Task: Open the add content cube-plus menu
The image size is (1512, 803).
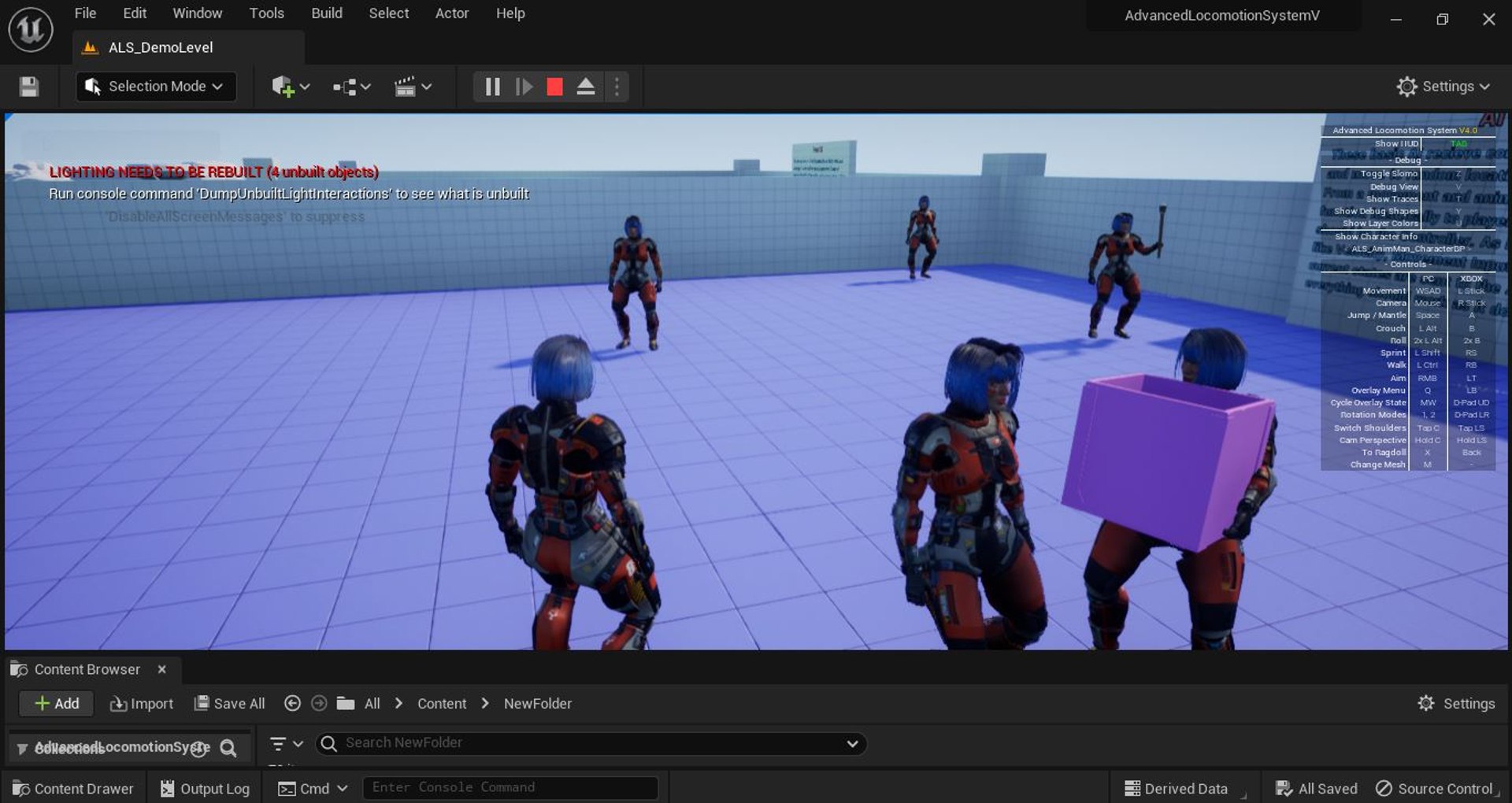Action: point(290,87)
